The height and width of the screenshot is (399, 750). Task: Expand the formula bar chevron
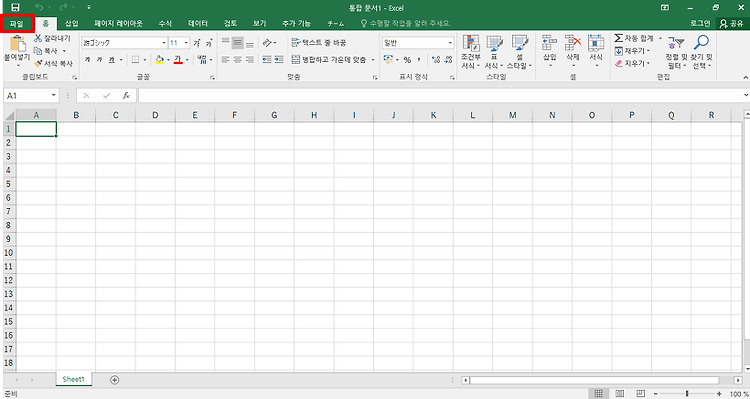(x=746, y=96)
